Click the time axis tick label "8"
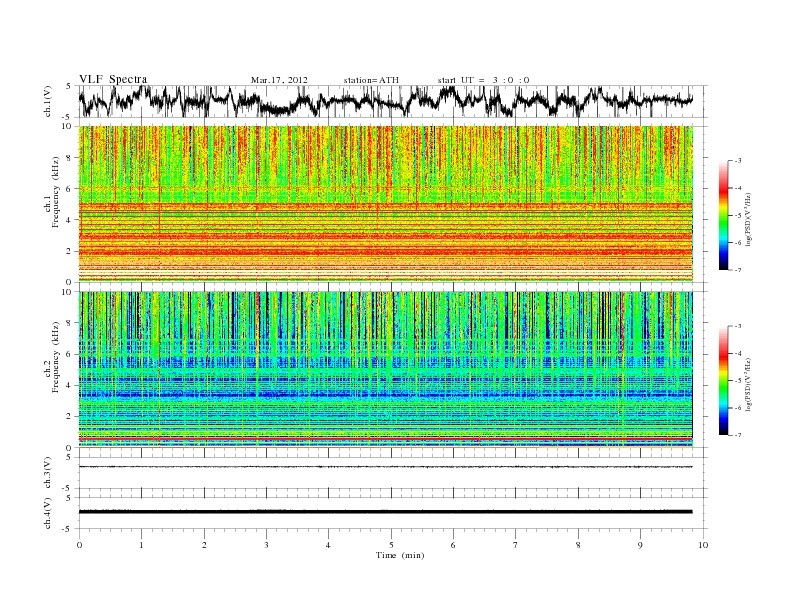792x612 pixels. [x=578, y=545]
